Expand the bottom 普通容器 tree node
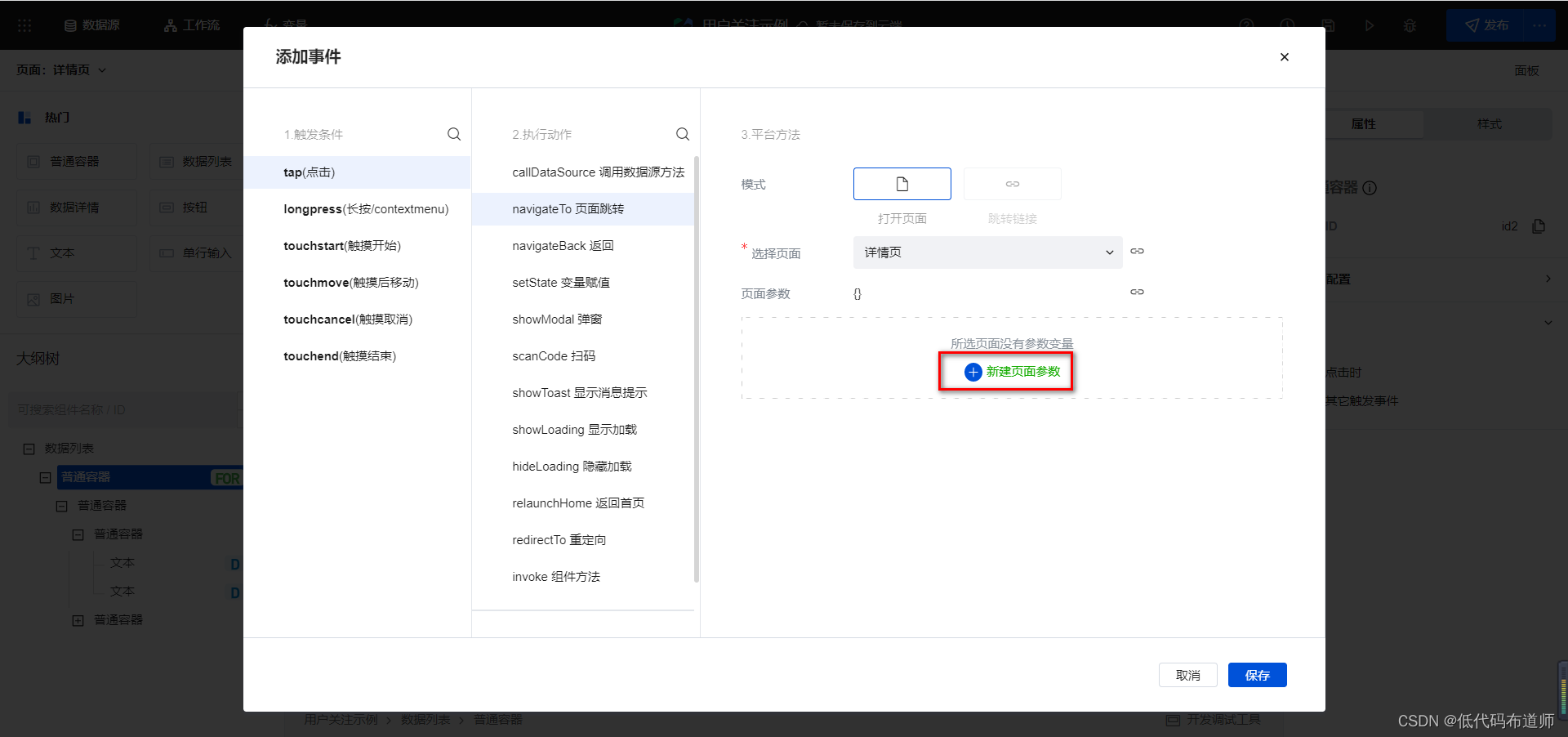 tap(78, 620)
